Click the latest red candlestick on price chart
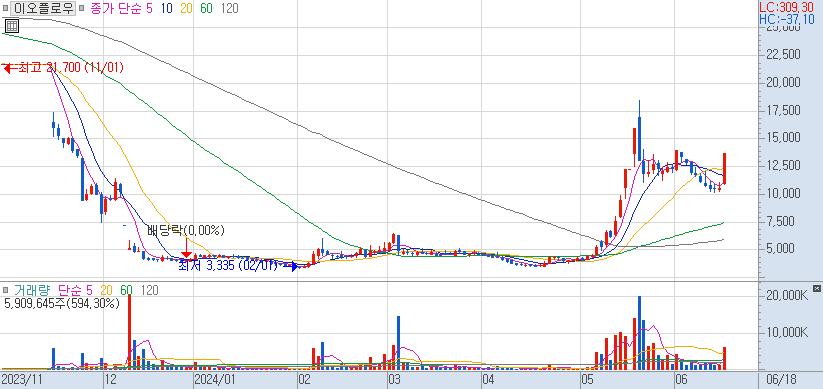The width and height of the screenshot is (823, 389). click(724, 169)
